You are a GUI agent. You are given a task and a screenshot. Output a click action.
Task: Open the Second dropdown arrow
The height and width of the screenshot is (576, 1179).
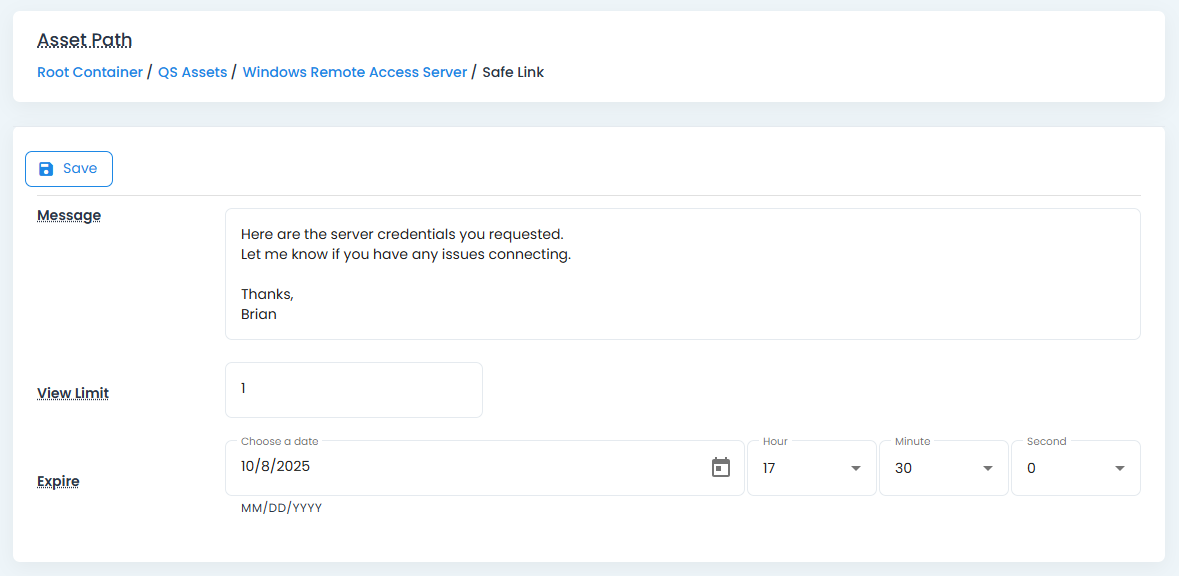1120,468
